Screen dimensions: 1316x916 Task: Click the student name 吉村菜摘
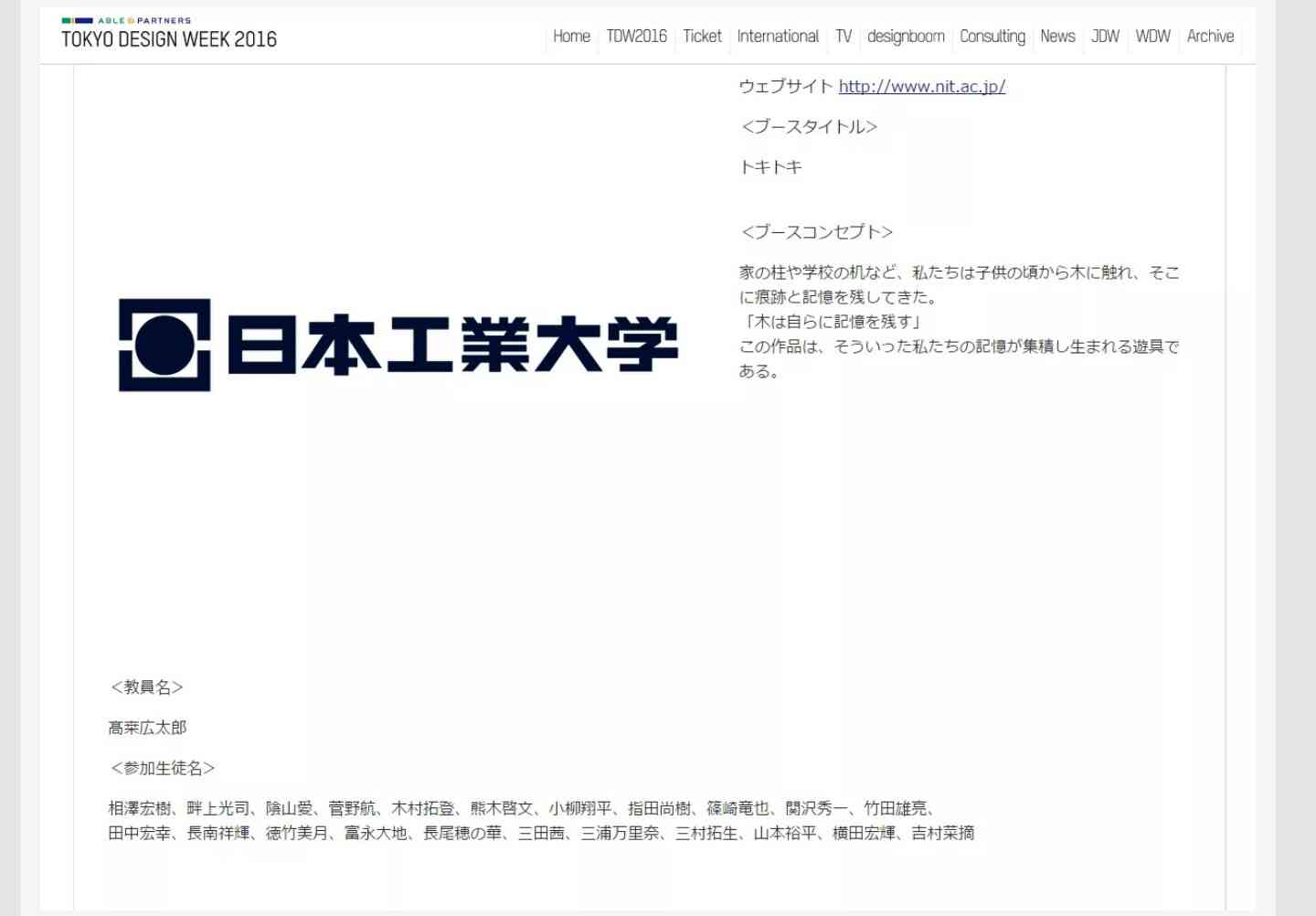click(x=943, y=833)
